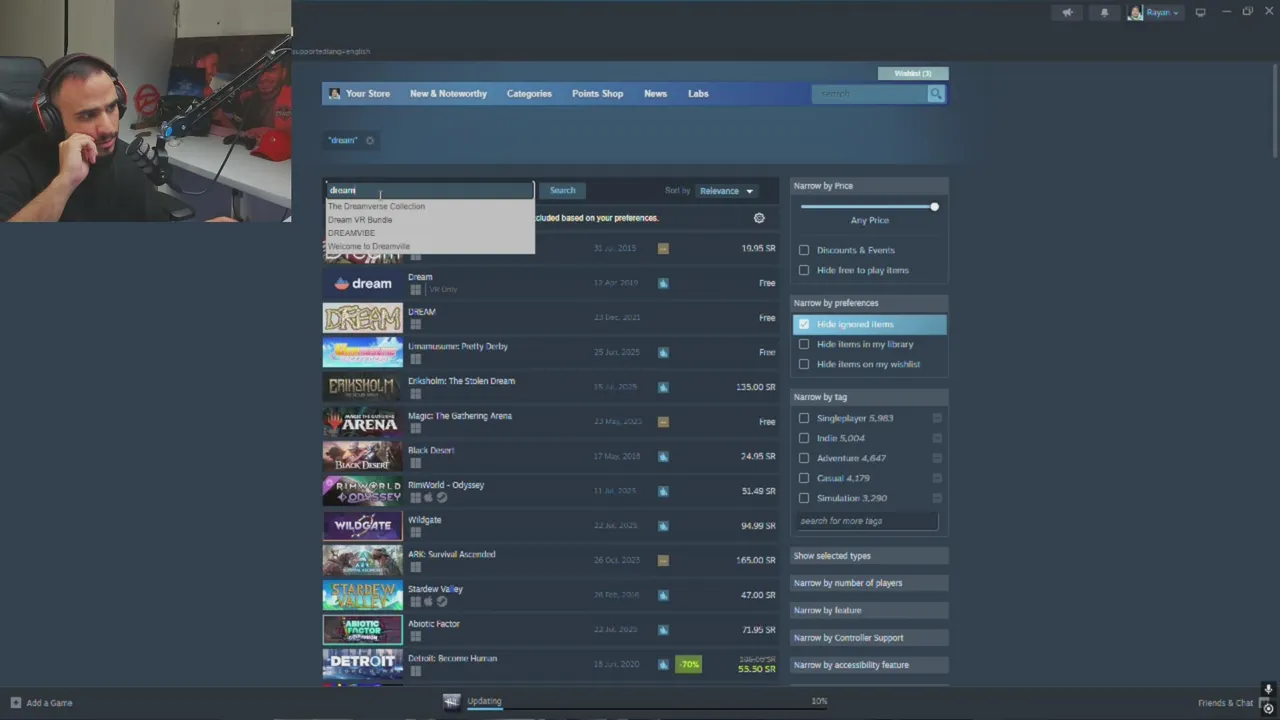This screenshot has width=1280, height=720.
Task: Expand Narrow by accessibility feature
Action: 869,665
